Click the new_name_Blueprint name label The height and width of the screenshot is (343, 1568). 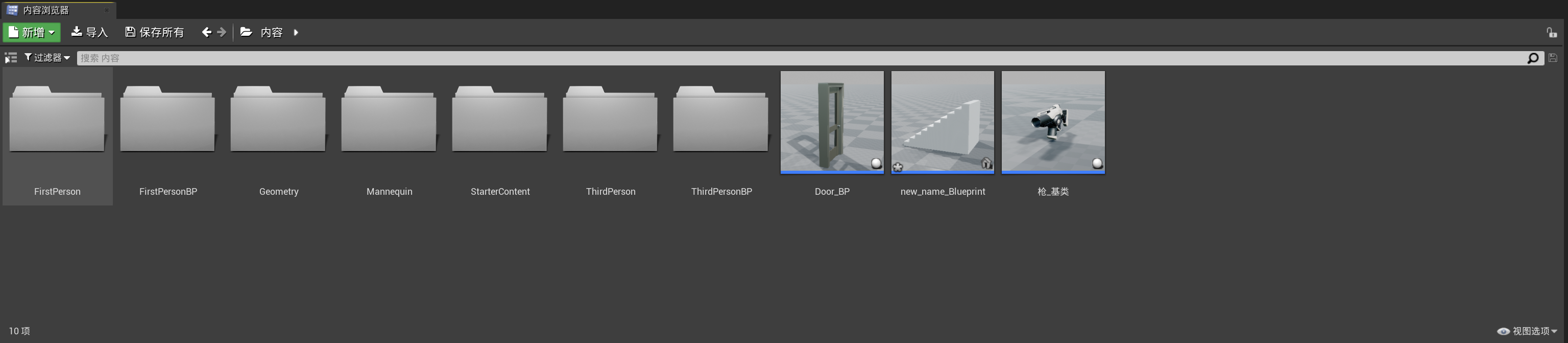(x=943, y=191)
